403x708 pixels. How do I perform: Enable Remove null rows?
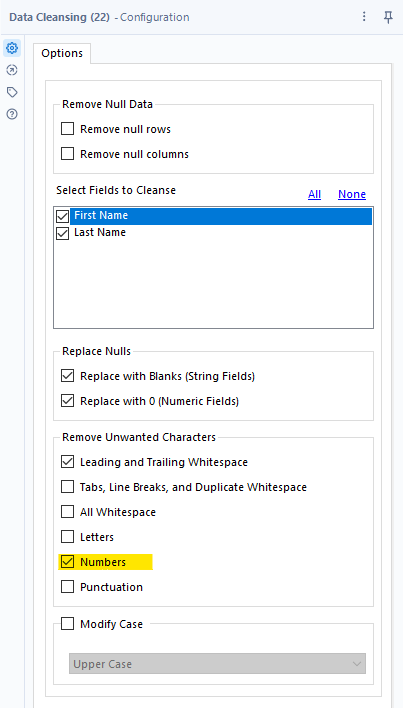(x=67, y=129)
